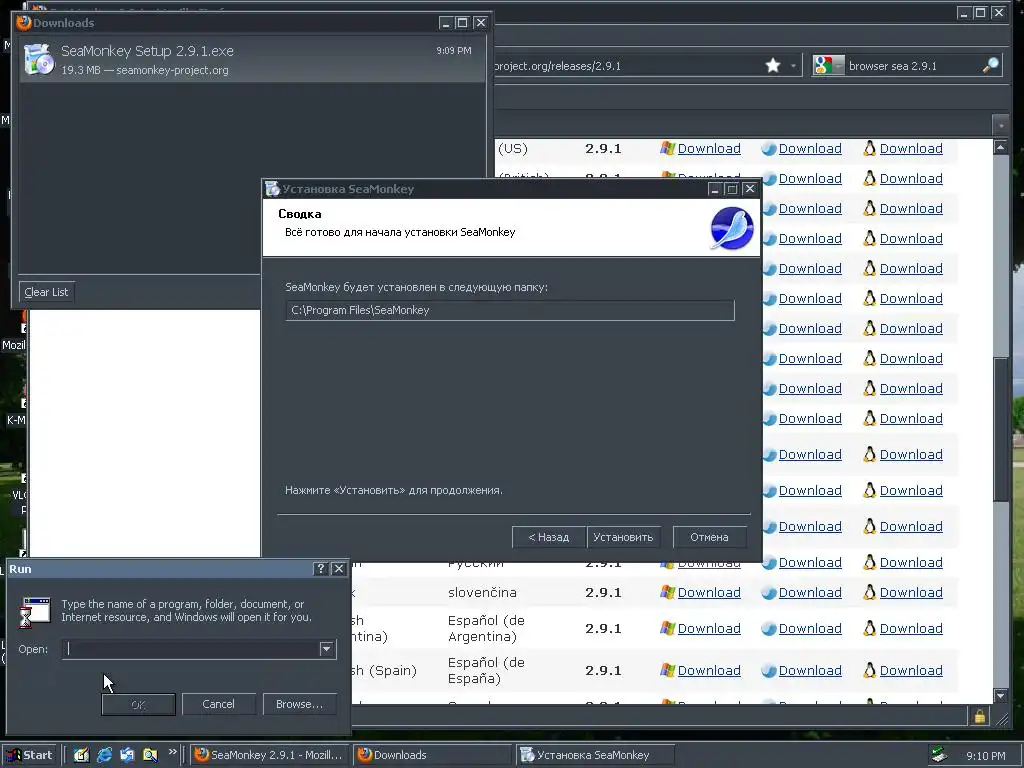1024x768 pixels.
Task: Click the fourth Quick Launch icon with magnifier
Action: coord(150,755)
